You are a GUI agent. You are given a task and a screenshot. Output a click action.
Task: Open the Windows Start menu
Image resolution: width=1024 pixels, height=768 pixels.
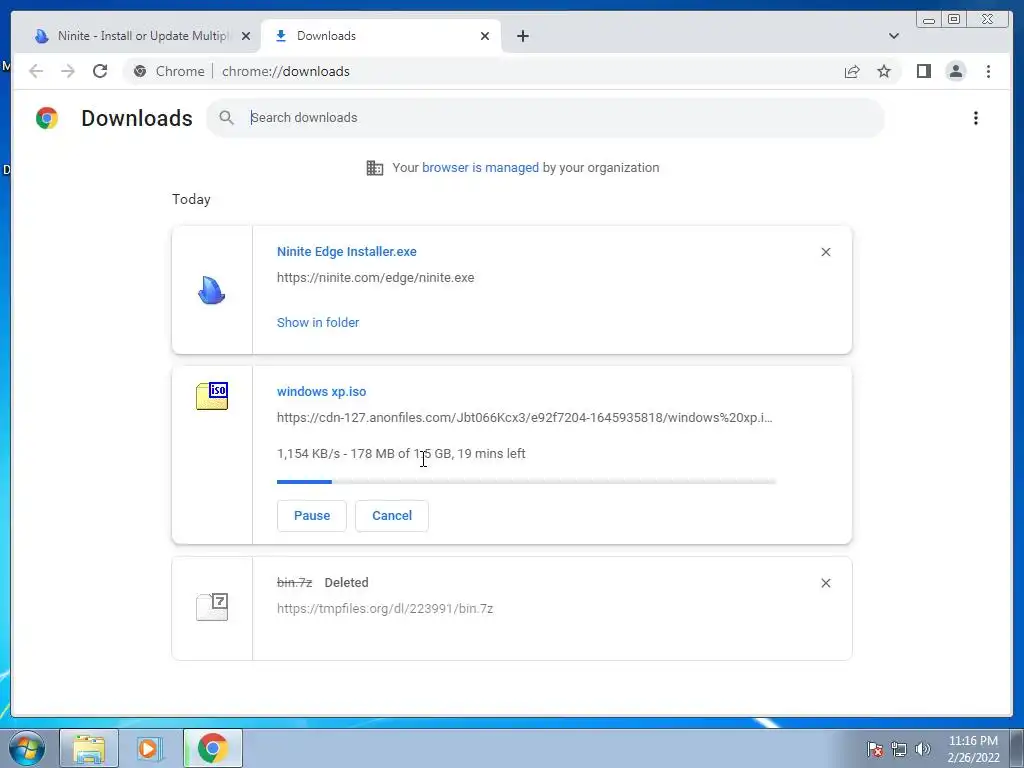point(27,748)
